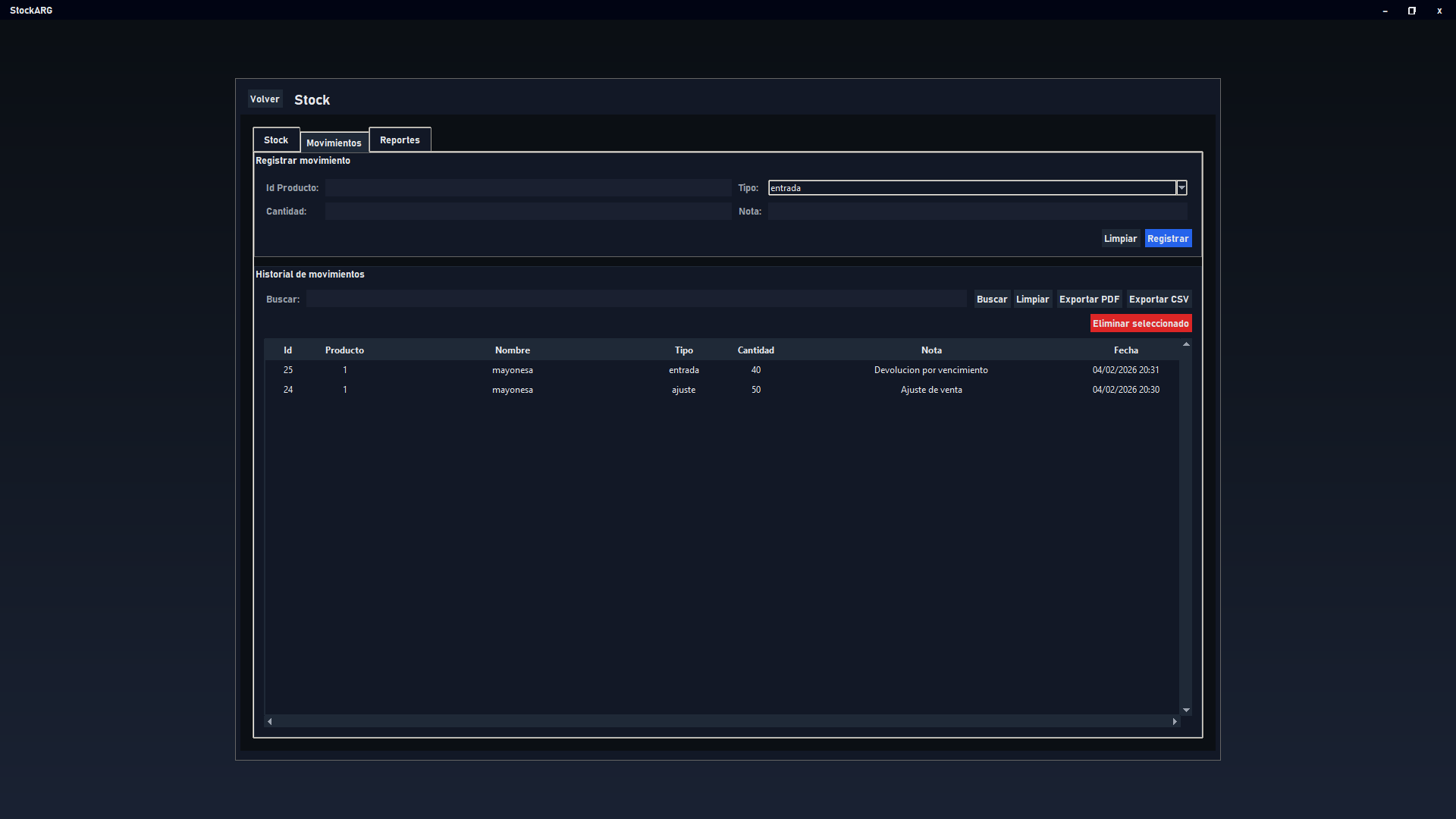Open the Reportes tab
The height and width of the screenshot is (819, 1456).
tap(400, 140)
